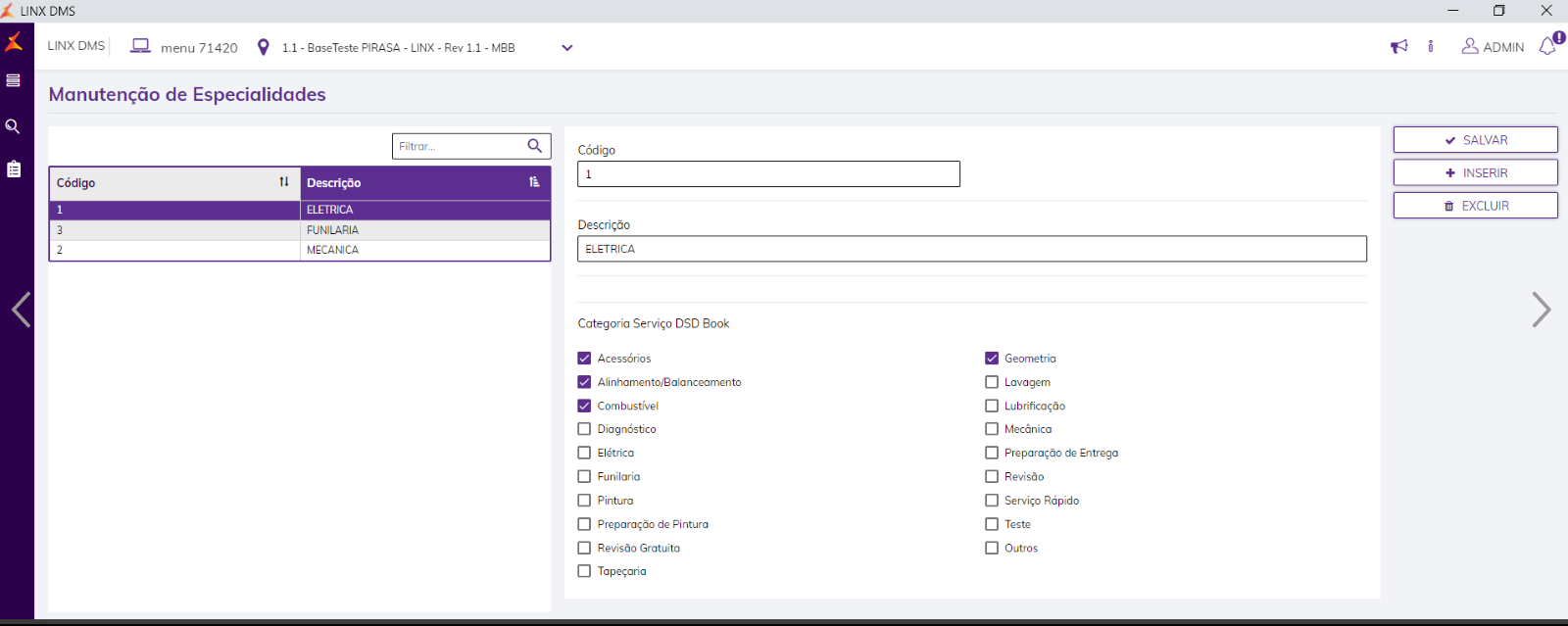Sort the table by Descrição column
This screenshot has width=1568, height=626.
[534, 182]
